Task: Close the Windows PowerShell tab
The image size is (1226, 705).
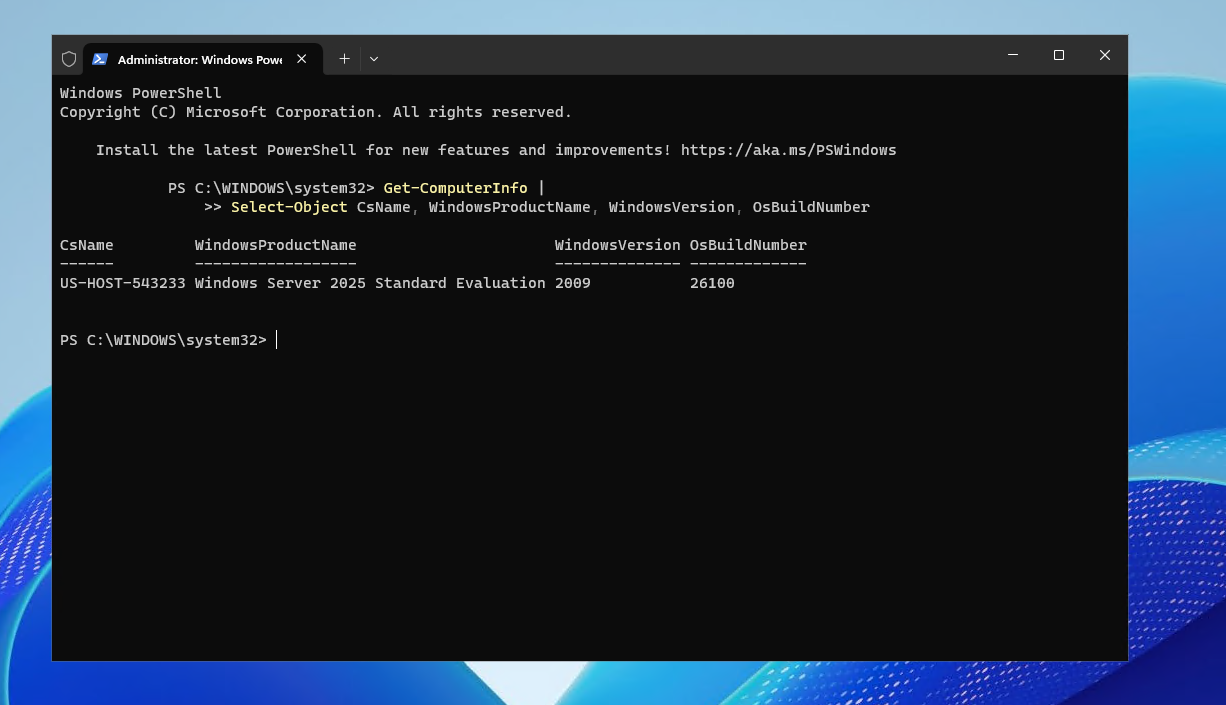Action: point(302,59)
